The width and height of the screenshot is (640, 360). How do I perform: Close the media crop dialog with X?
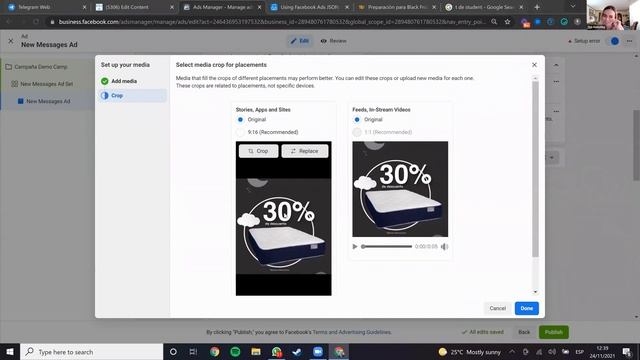(x=534, y=65)
